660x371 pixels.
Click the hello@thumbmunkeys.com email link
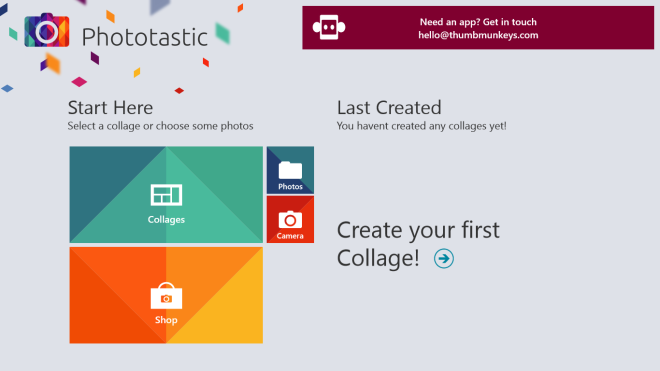tap(478, 35)
